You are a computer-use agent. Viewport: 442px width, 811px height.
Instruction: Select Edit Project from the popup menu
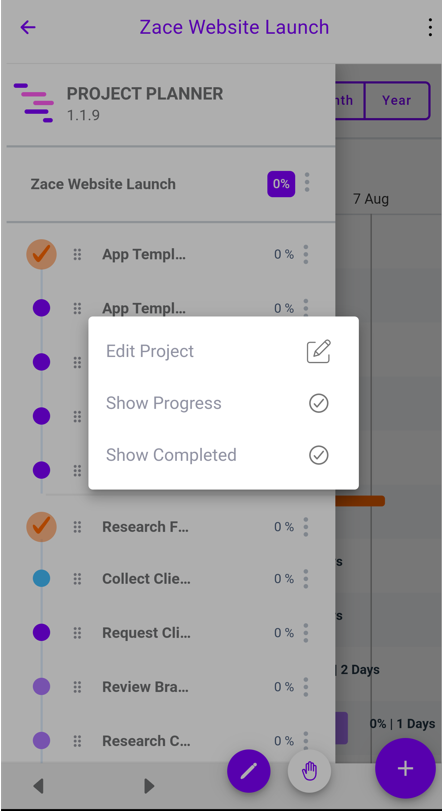point(150,351)
